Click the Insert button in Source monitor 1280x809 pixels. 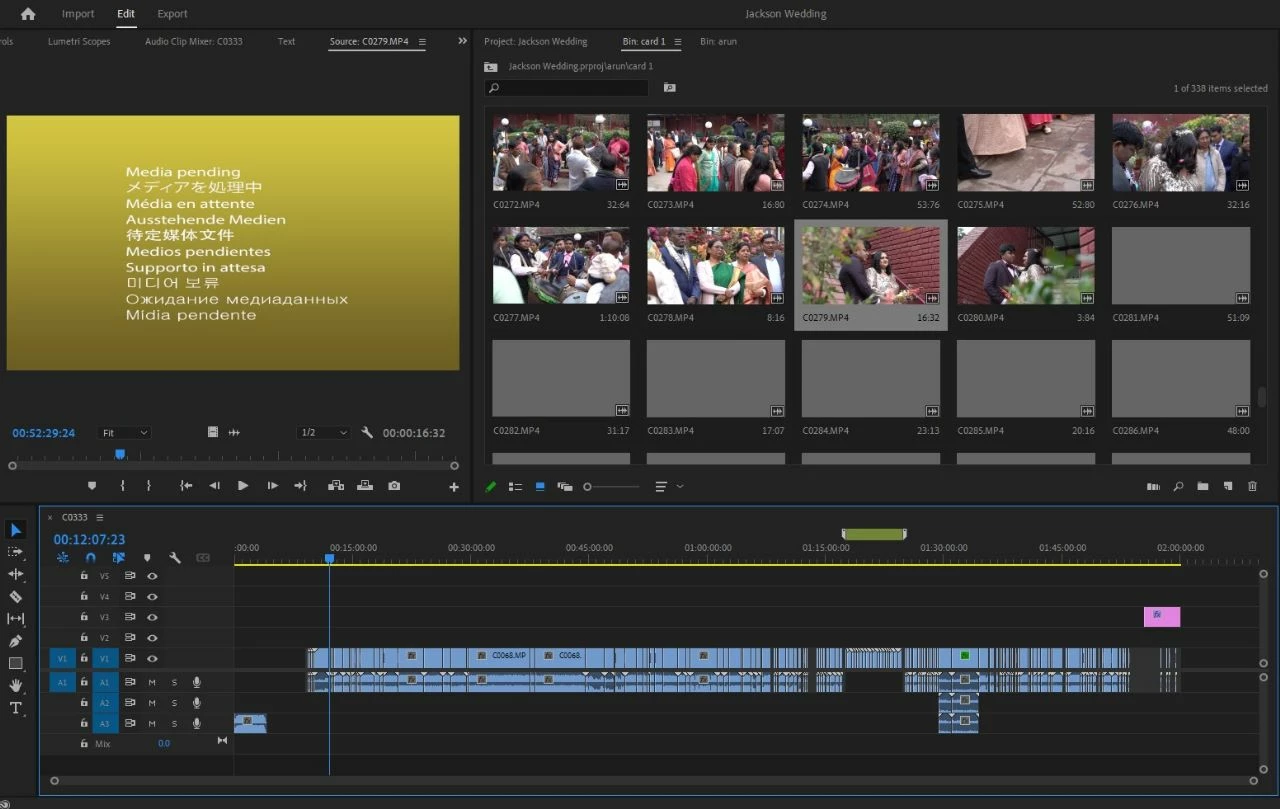[x=336, y=486]
